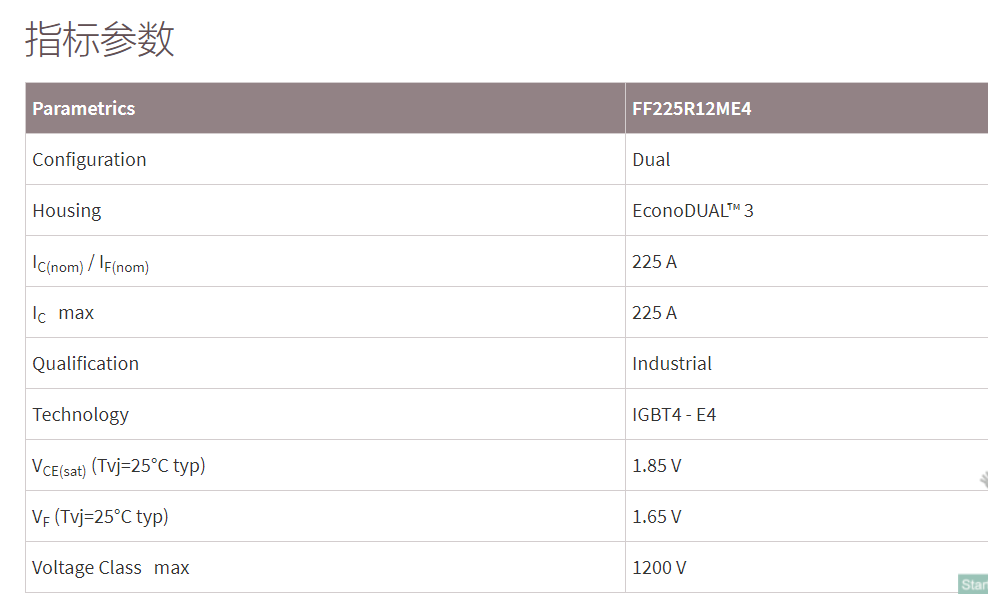Click the Parametrics column header

[x=84, y=108]
